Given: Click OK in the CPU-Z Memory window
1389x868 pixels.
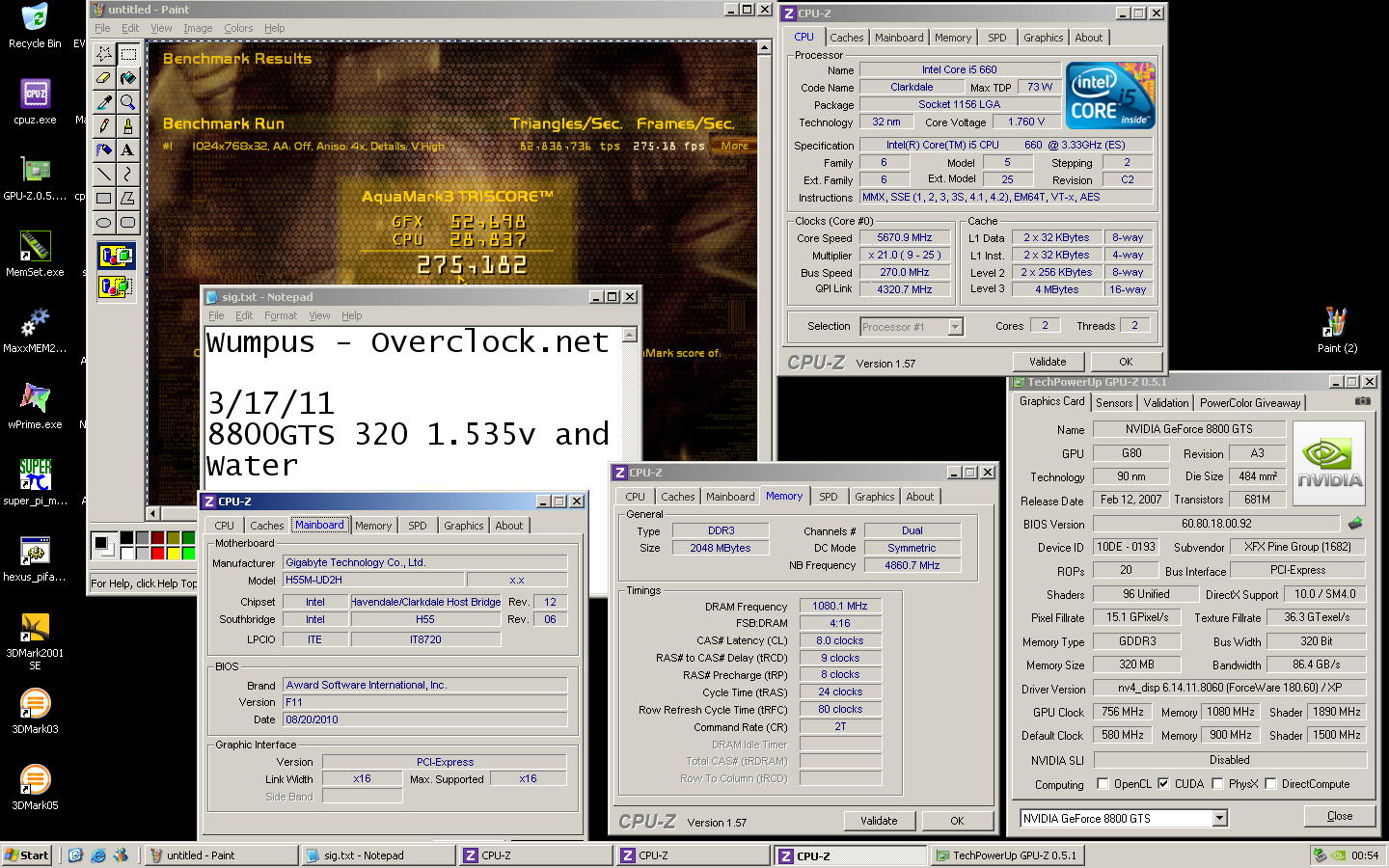Looking at the screenshot, I should coord(957,821).
